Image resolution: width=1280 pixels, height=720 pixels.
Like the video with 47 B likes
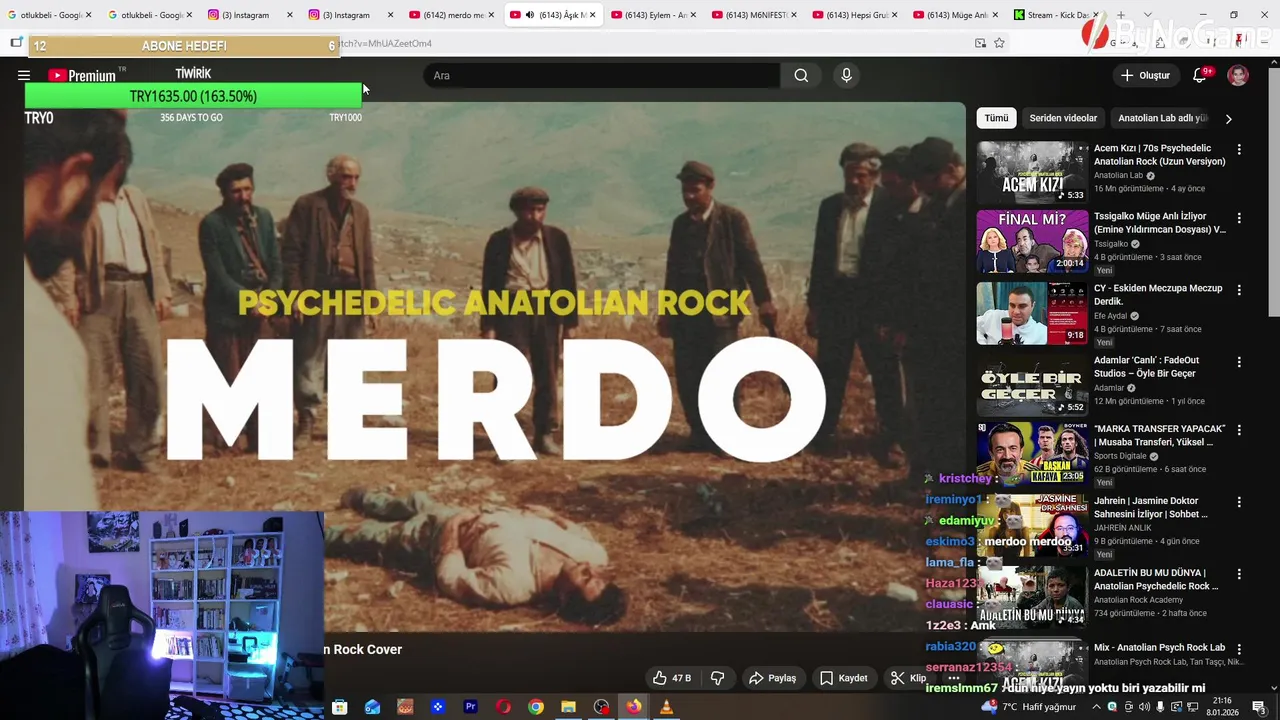pos(671,678)
